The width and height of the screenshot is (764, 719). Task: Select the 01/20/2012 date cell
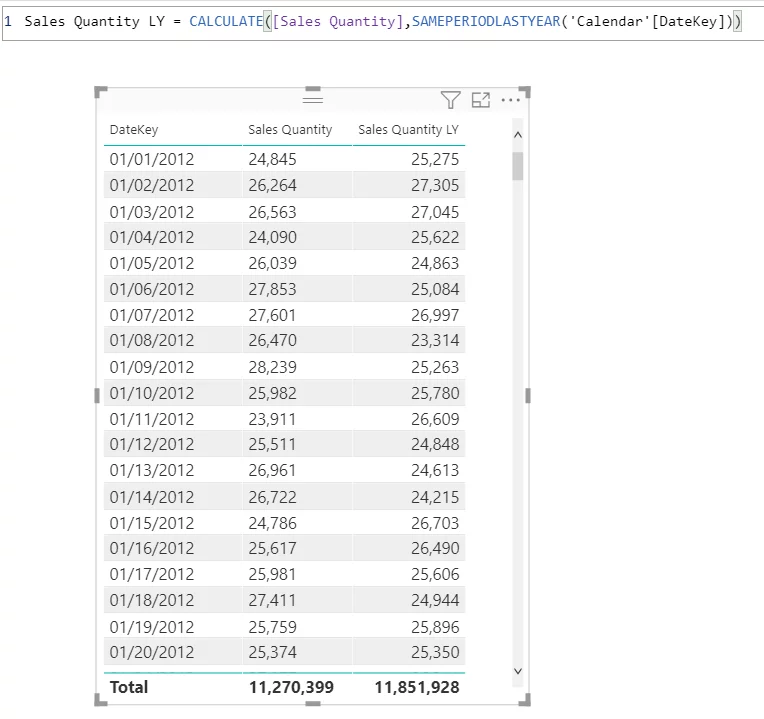[152, 652]
